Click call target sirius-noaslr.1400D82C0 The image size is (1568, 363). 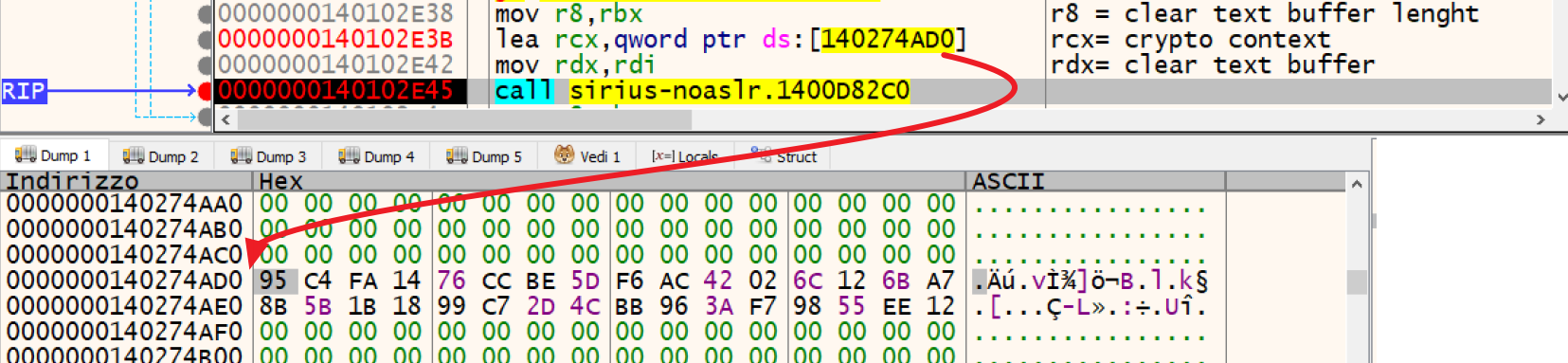[x=739, y=91]
